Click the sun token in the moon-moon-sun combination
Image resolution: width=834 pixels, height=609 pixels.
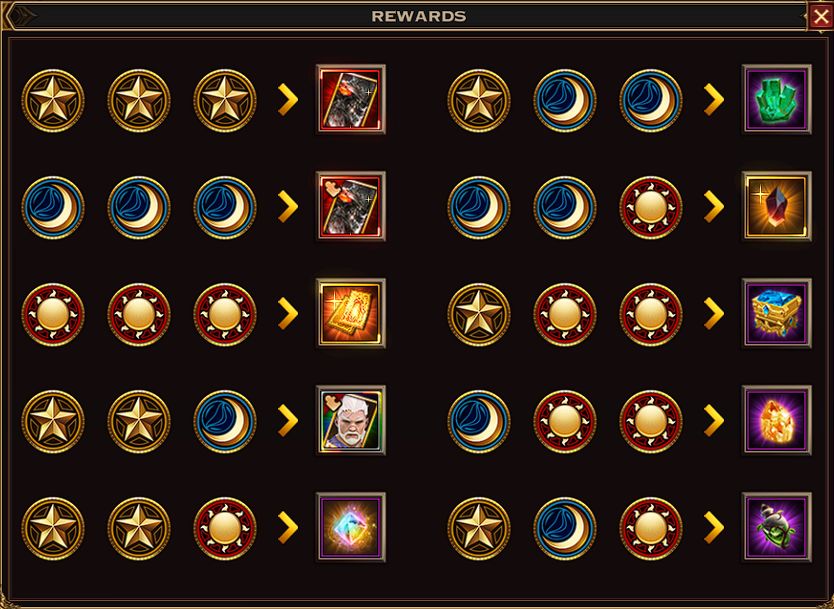(650, 207)
